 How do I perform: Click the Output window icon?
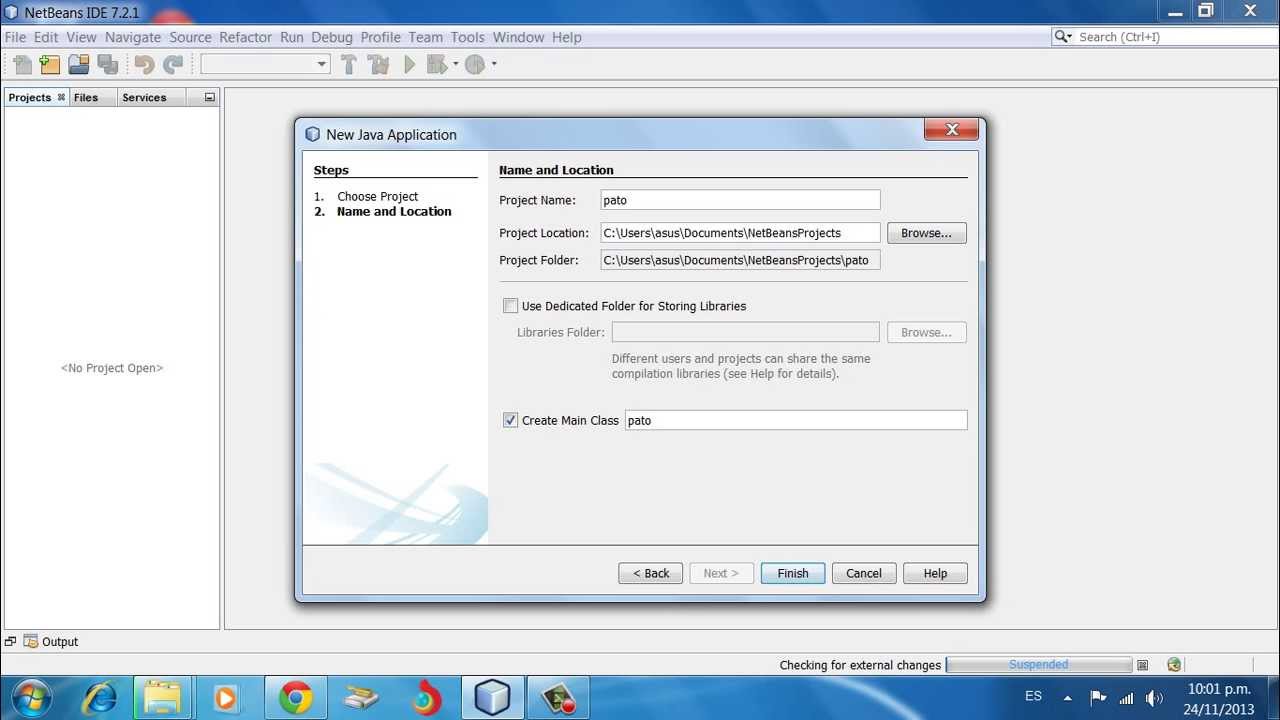31,642
